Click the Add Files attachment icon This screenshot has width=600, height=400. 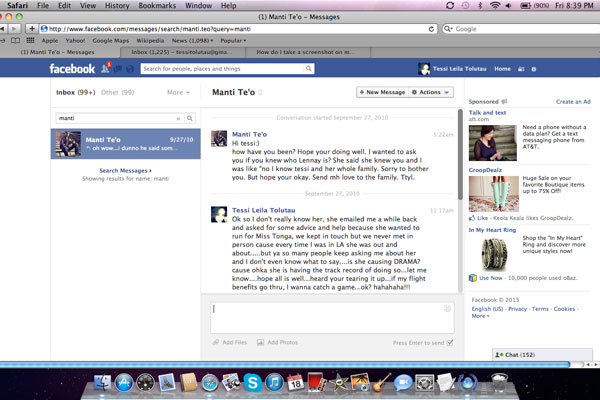(217, 342)
